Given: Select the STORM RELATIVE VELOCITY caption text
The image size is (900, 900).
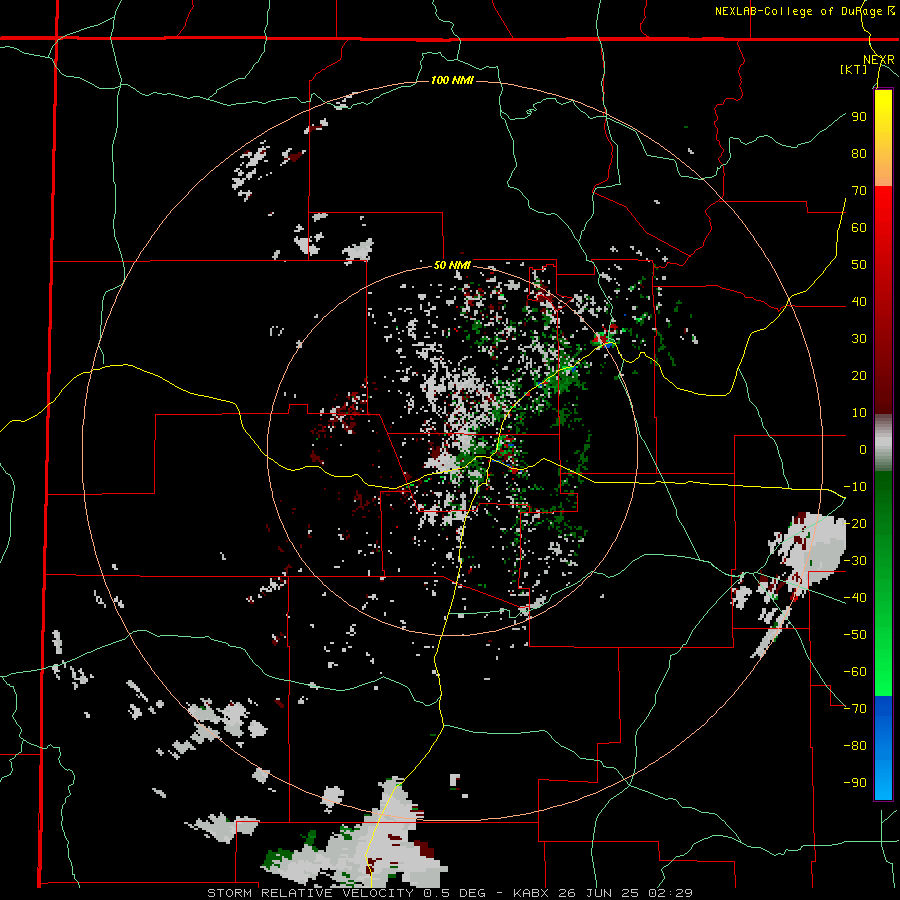Looking at the screenshot, I should [x=310, y=893].
